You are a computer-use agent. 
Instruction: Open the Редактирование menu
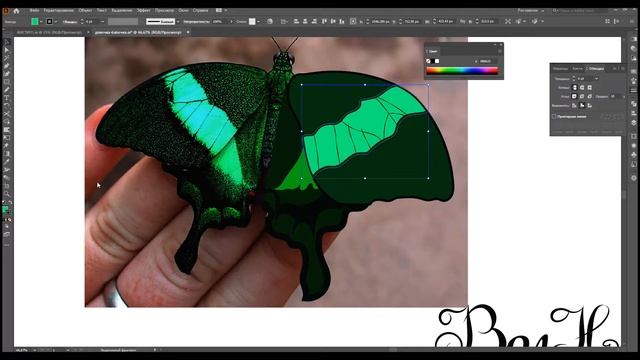point(58,10)
